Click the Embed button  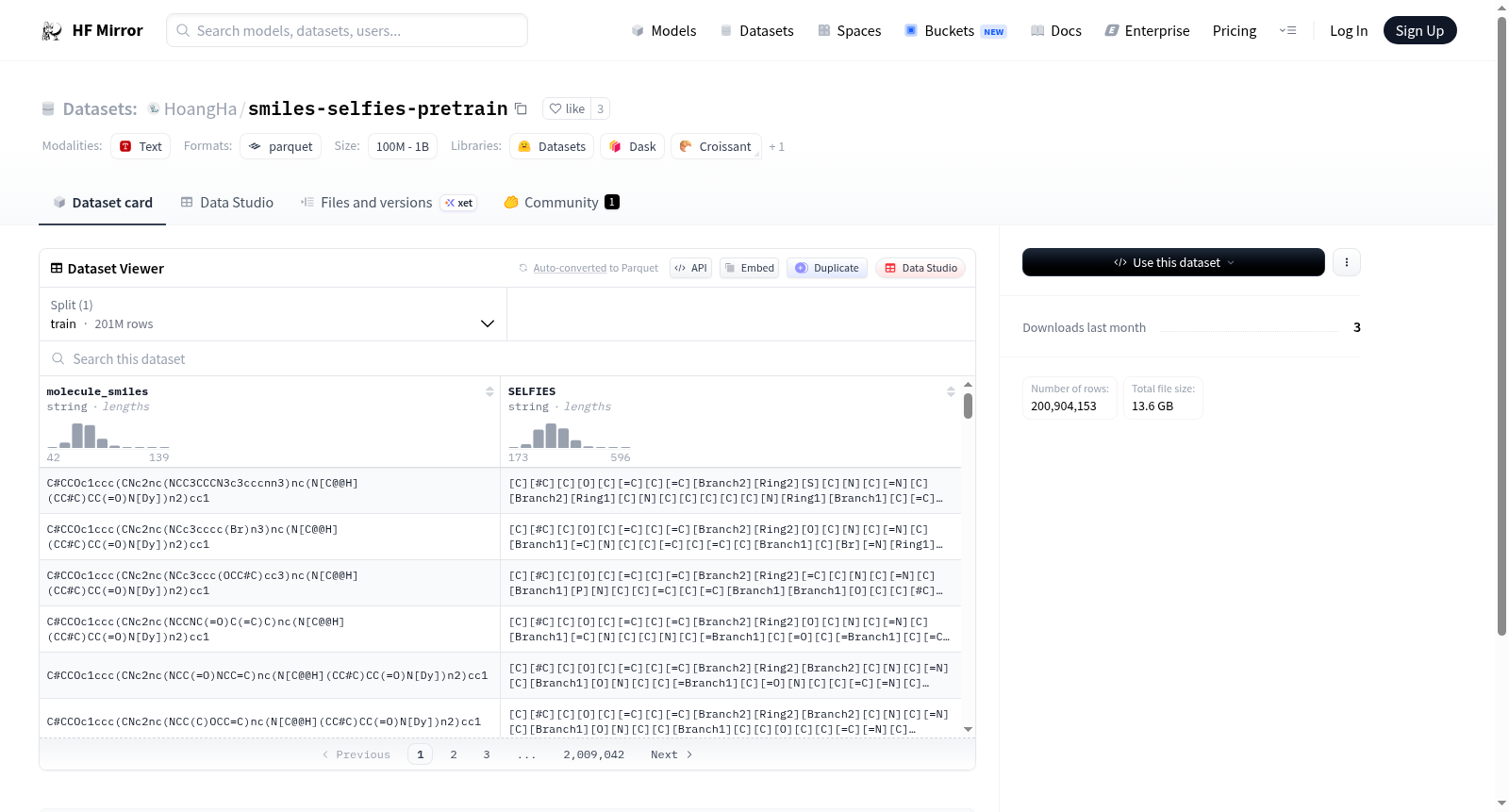tap(749, 268)
